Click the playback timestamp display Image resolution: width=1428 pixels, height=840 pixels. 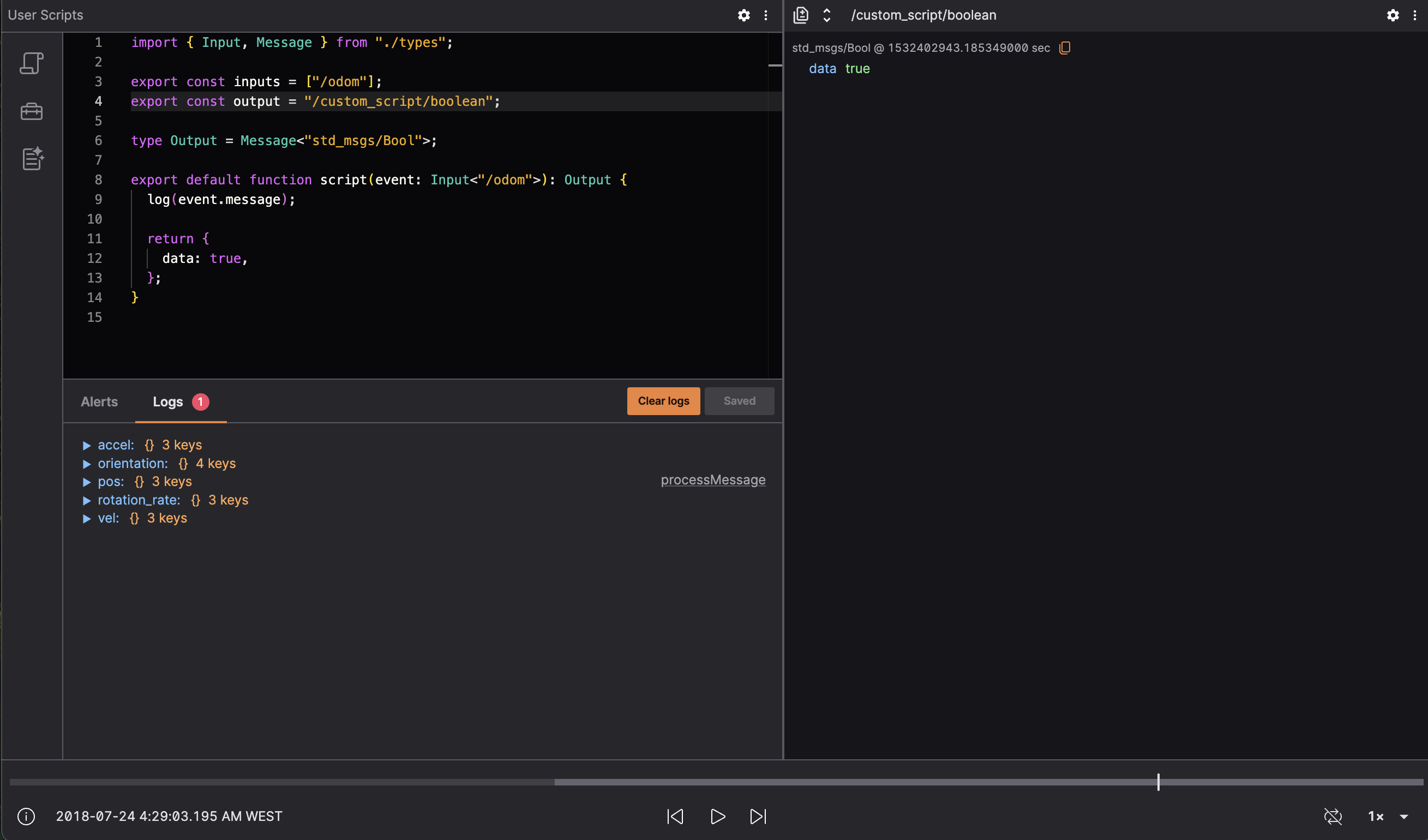tap(169, 816)
